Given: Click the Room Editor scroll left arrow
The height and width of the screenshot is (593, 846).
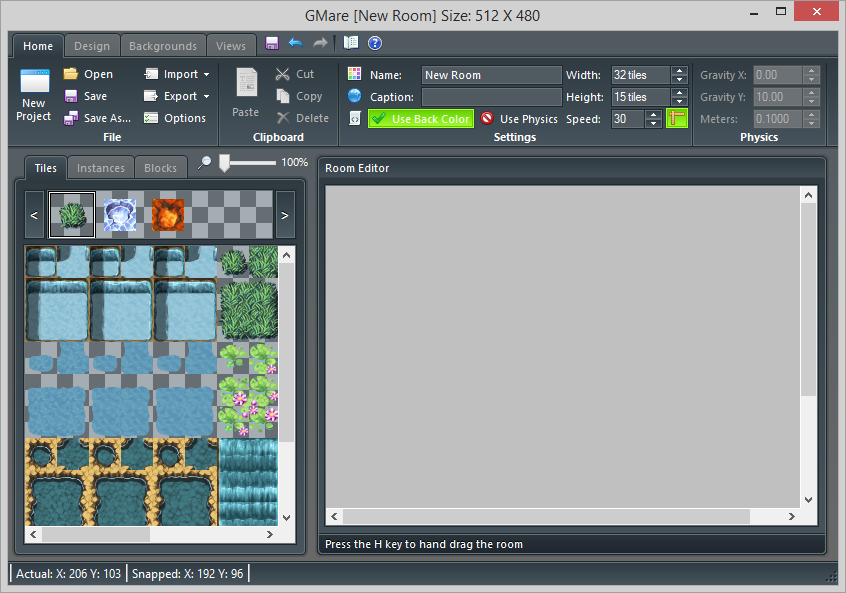Looking at the screenshot, I should [x=335, y=516].
